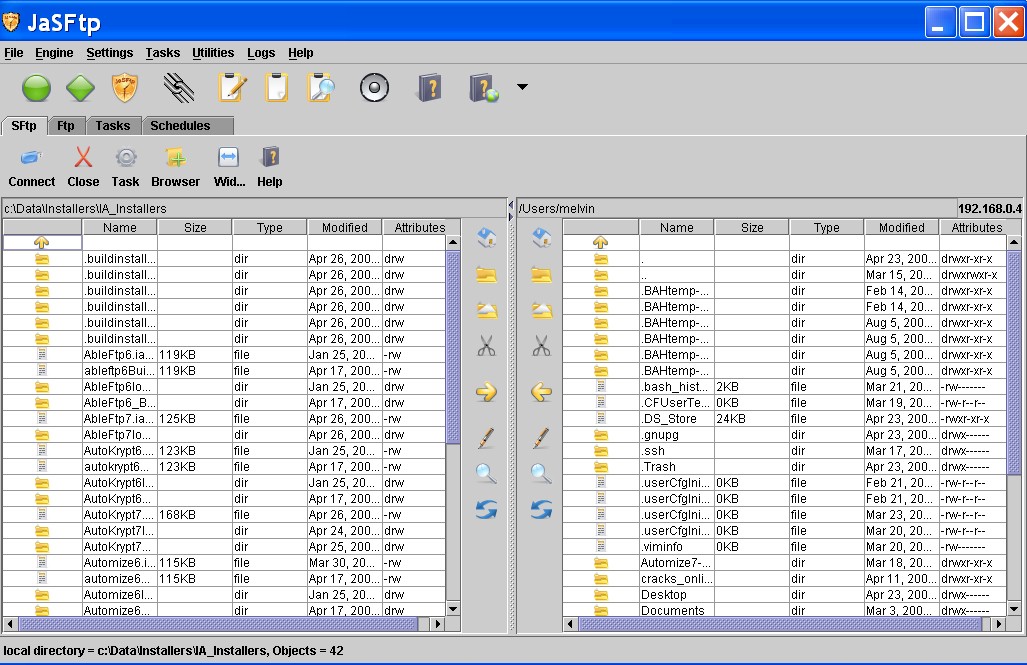The image size is (1027, 665).
Task: Click remote rename pencil icon
Action: click(541, 438)
